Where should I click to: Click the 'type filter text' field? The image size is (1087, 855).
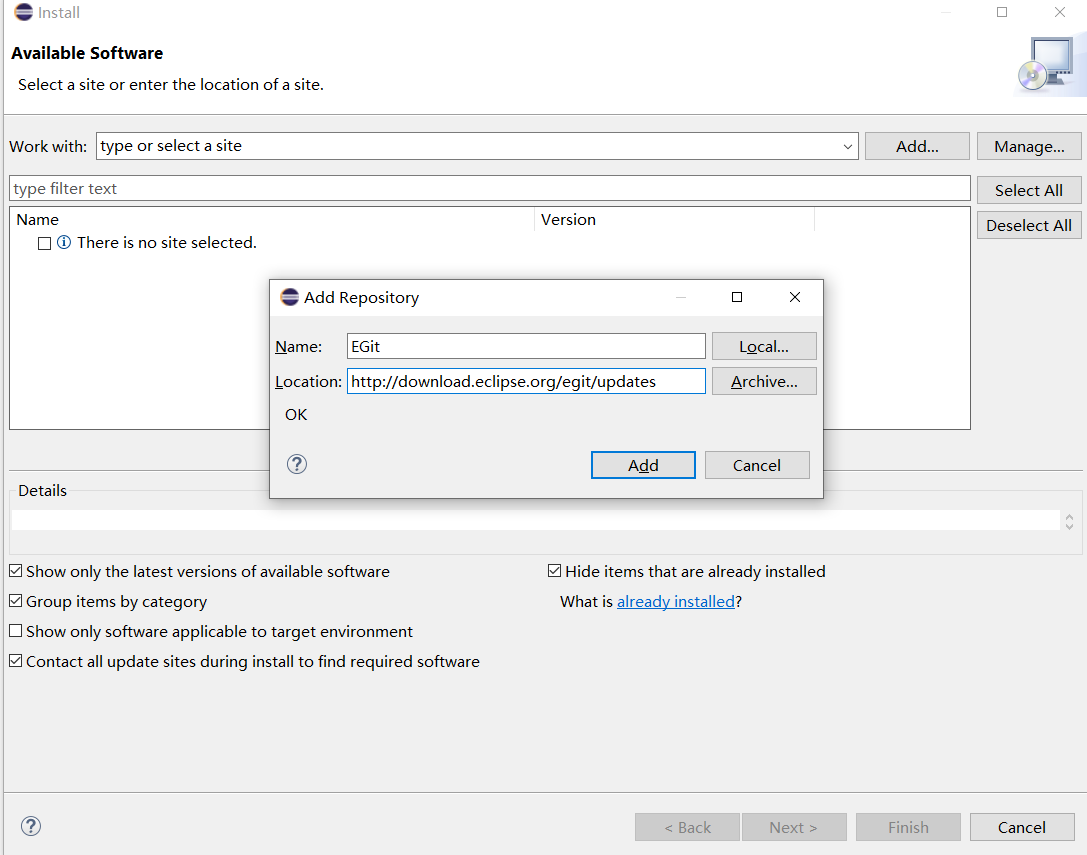(x=489, y=189)
